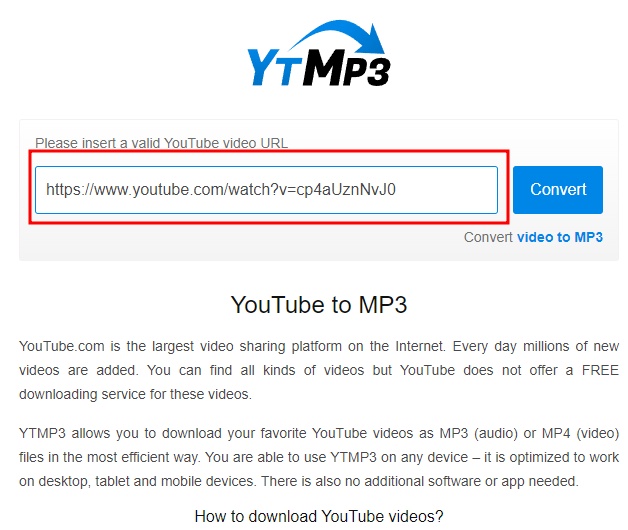Click the YTMP3 logo
Image resolution: width=628 pixels, height=530 pixels.
tap(318, 53)
